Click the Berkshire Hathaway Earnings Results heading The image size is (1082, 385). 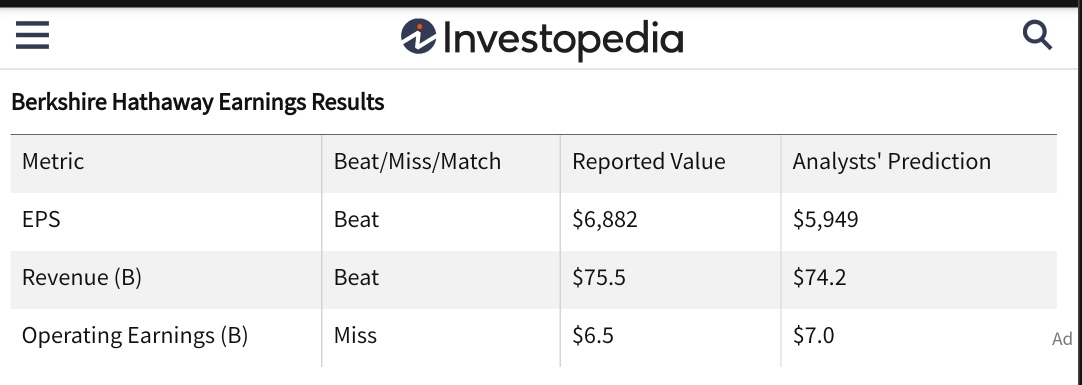point(197,102)
